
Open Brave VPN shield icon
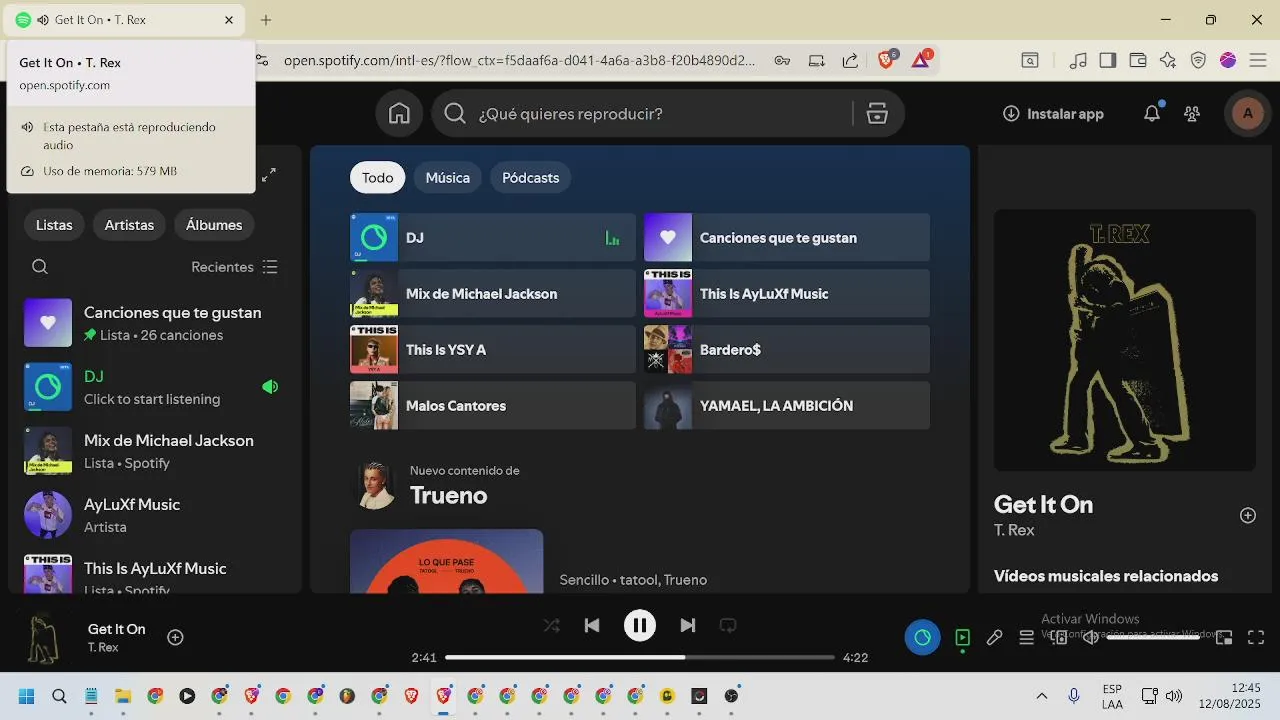tap(1198, 60)
